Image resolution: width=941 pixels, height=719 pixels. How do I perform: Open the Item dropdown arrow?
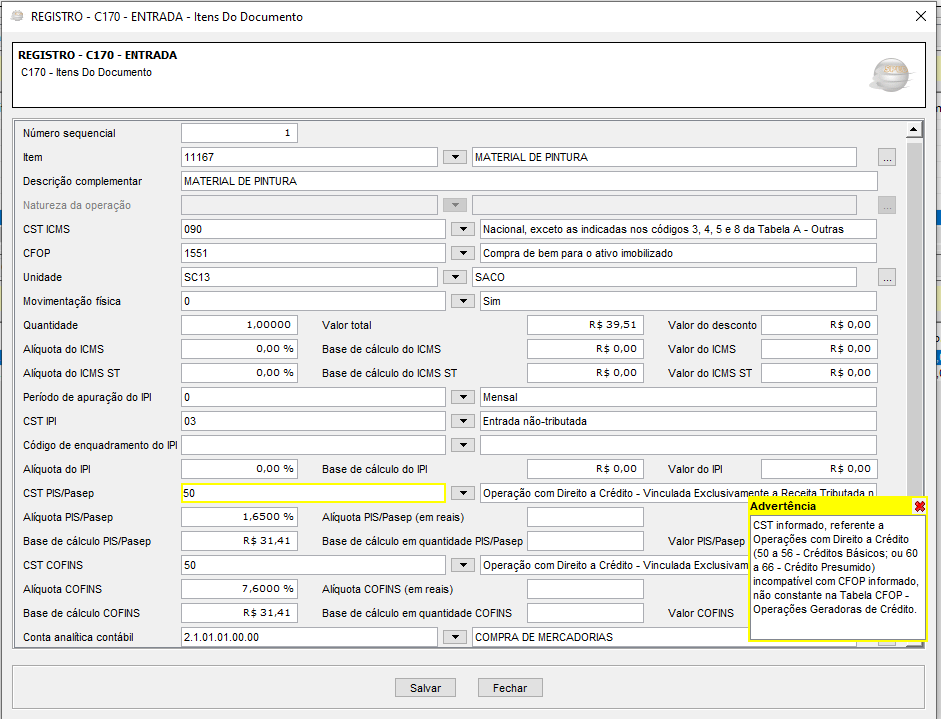pos(455,157)
